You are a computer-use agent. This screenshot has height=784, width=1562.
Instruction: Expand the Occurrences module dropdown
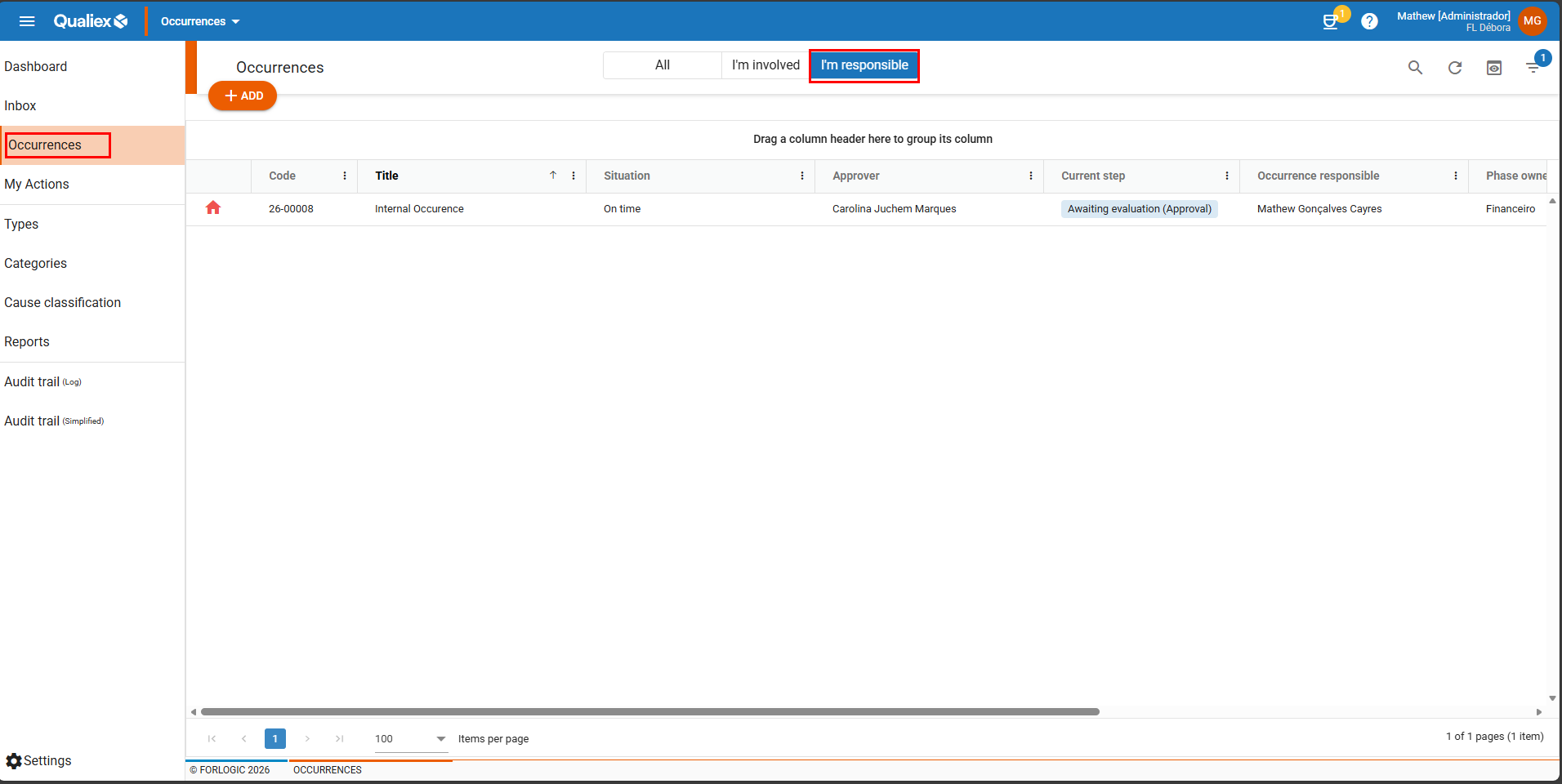click(200, 21)
